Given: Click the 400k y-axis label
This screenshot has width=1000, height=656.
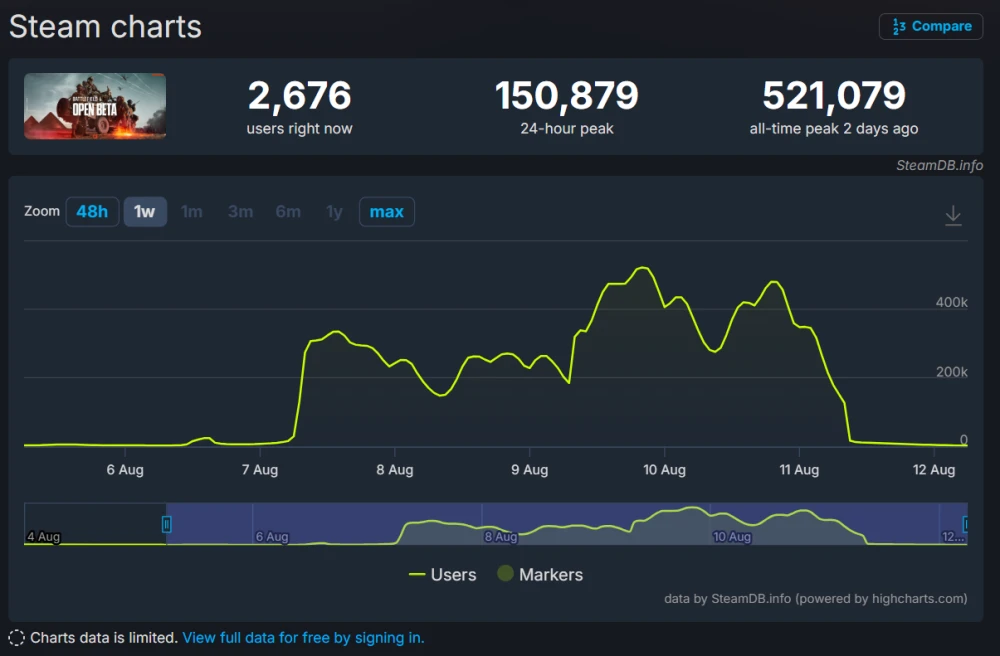Looking at the screenshot, I should pos(952,302).
